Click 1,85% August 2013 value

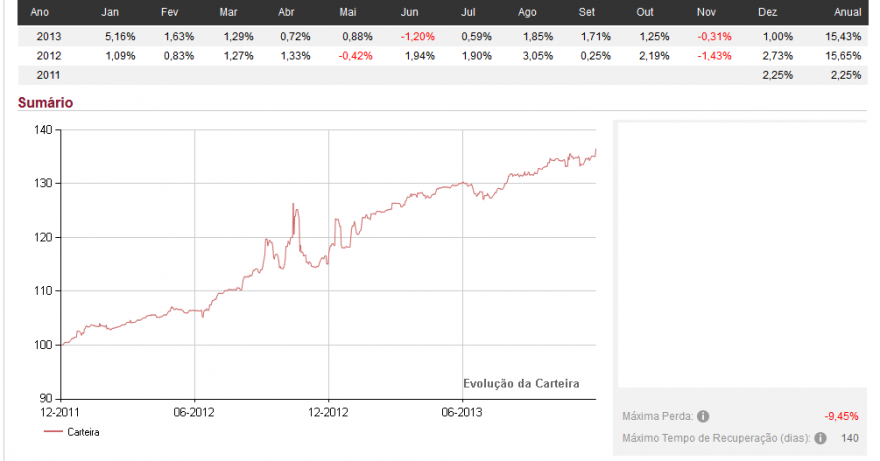538,36
